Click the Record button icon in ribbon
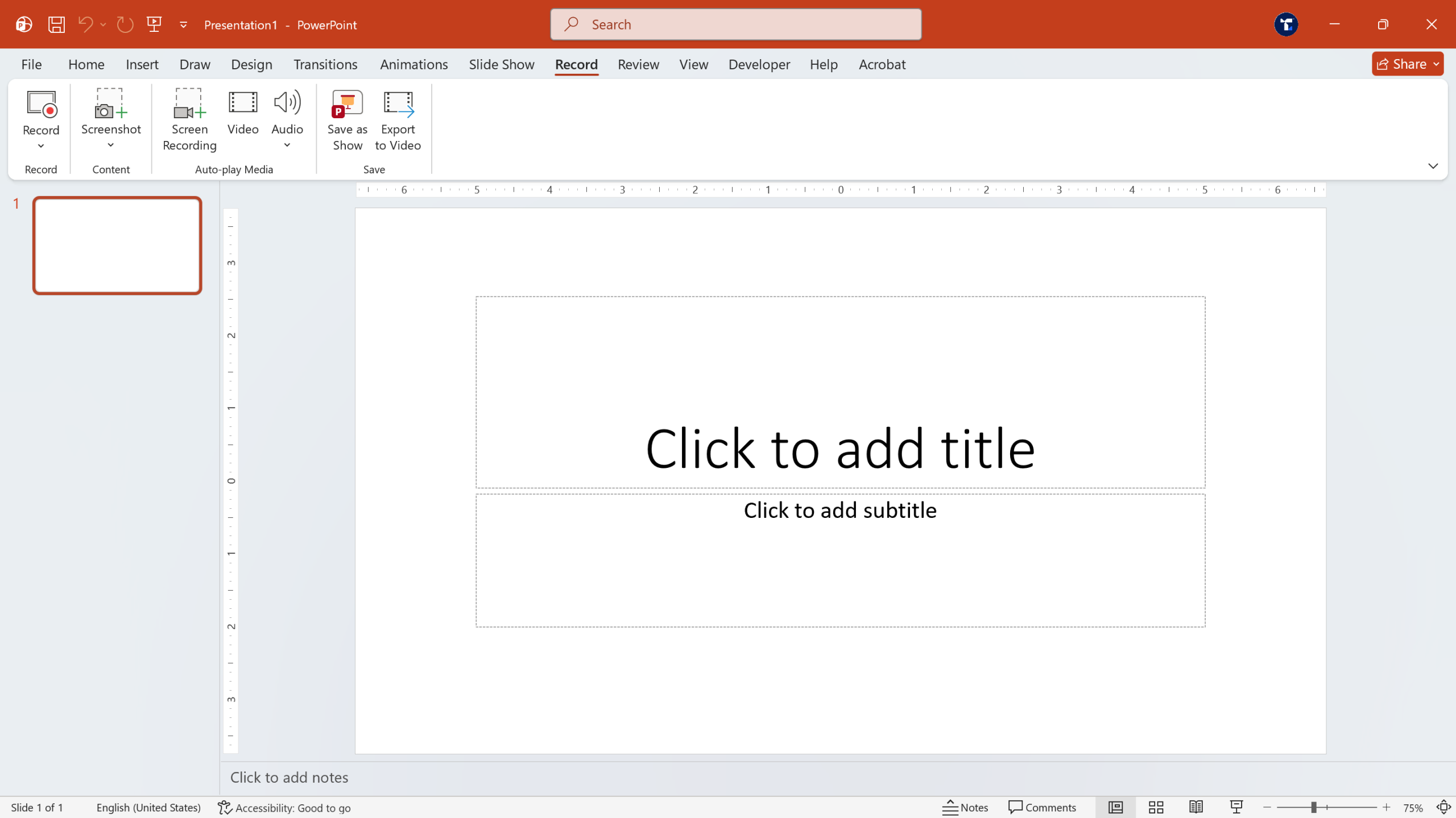The width and height of the screenshot is (1456, 818). pyautogui.click(x=42, y=104)
